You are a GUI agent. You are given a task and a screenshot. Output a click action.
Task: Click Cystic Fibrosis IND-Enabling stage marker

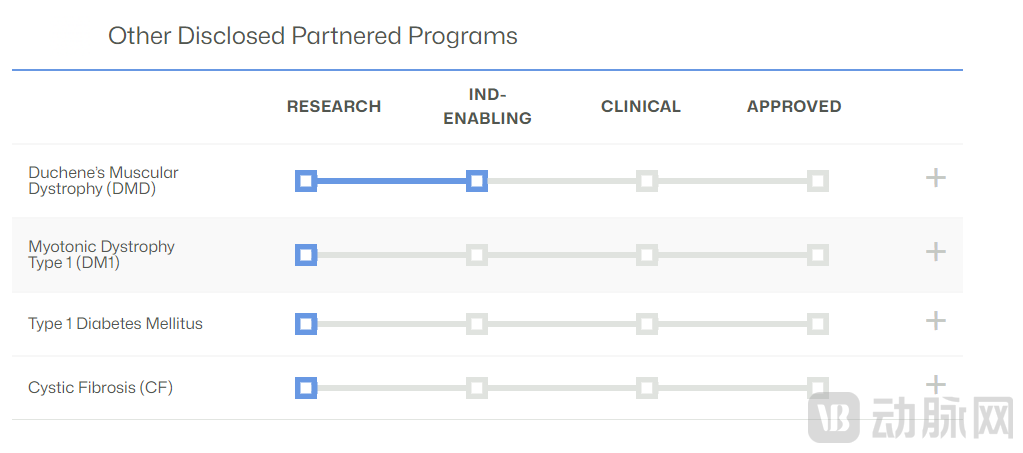click(477, 388)
